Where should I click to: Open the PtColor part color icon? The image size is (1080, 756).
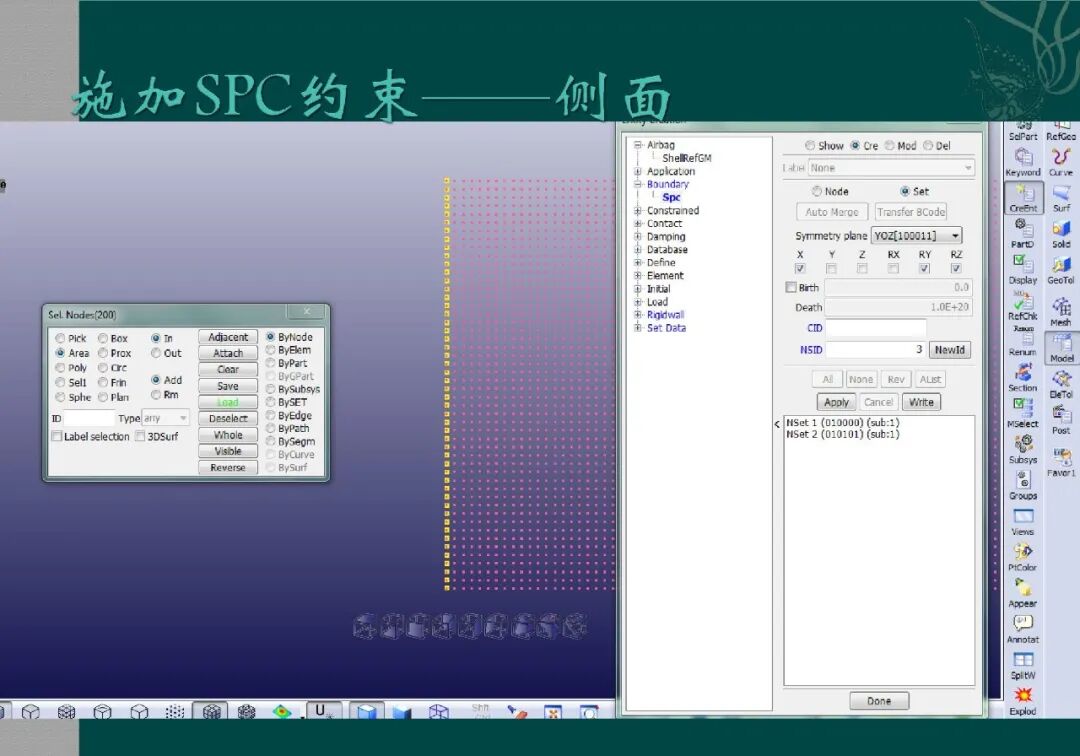coord(1023,557)
